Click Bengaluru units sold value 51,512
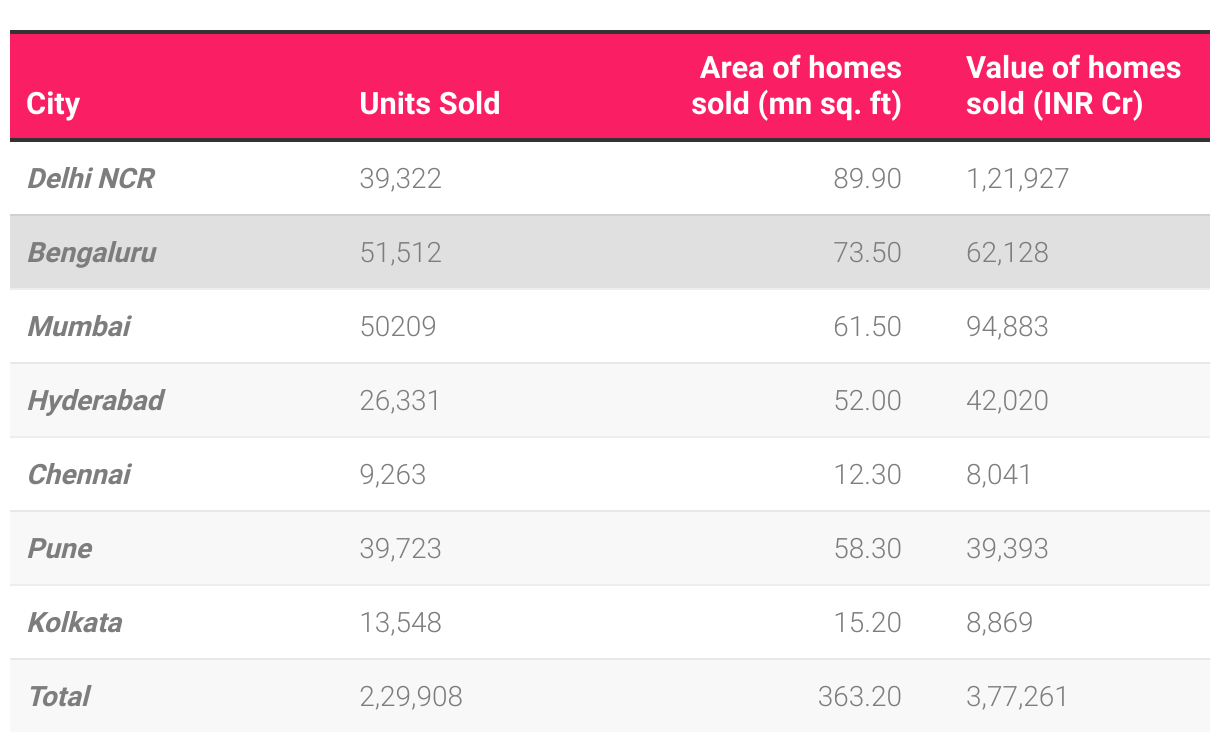The width and height of the screenshot is (1220, 742). pos(400,252)
